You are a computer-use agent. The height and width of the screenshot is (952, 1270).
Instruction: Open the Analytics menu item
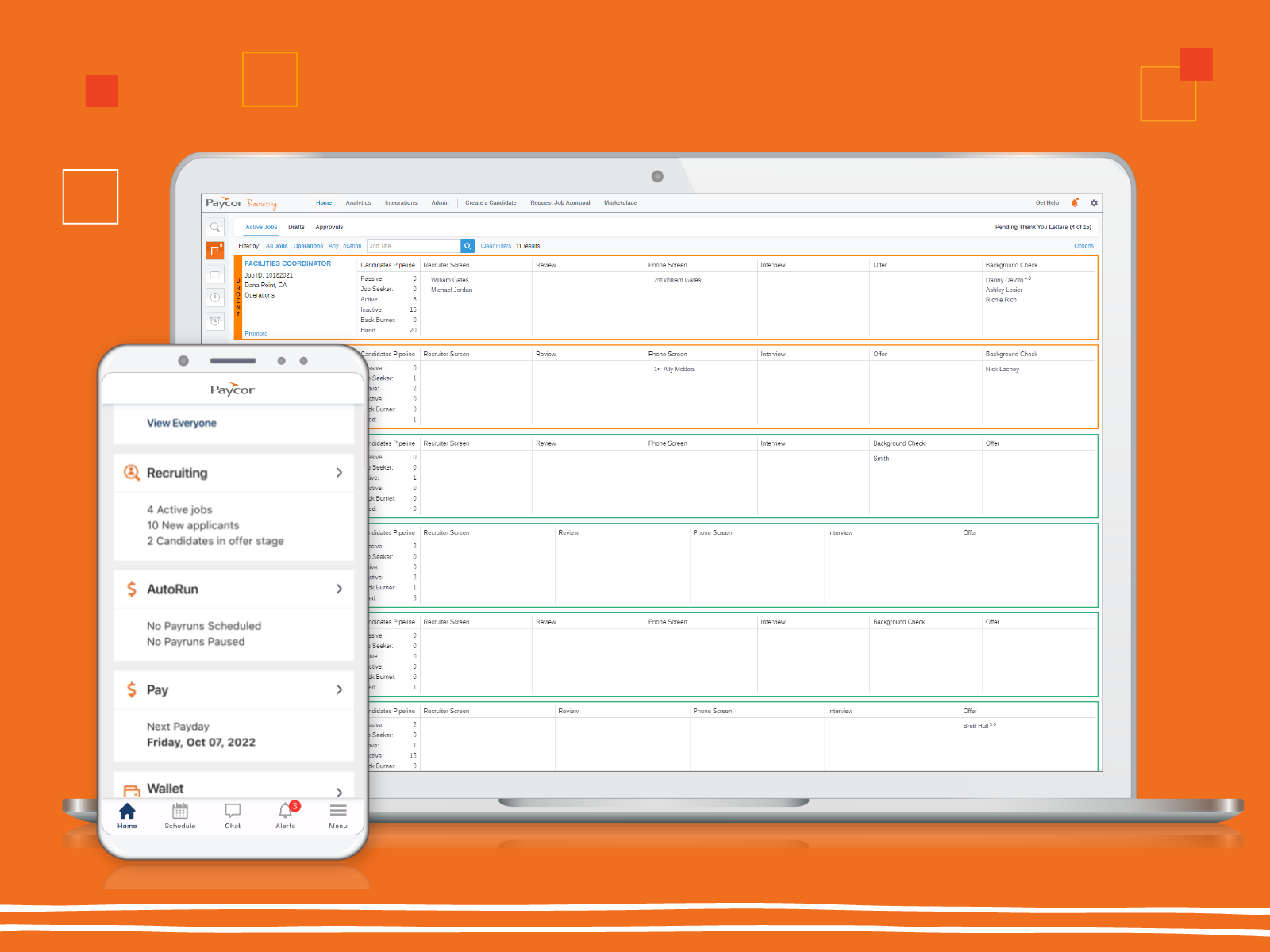coord(358,203)
